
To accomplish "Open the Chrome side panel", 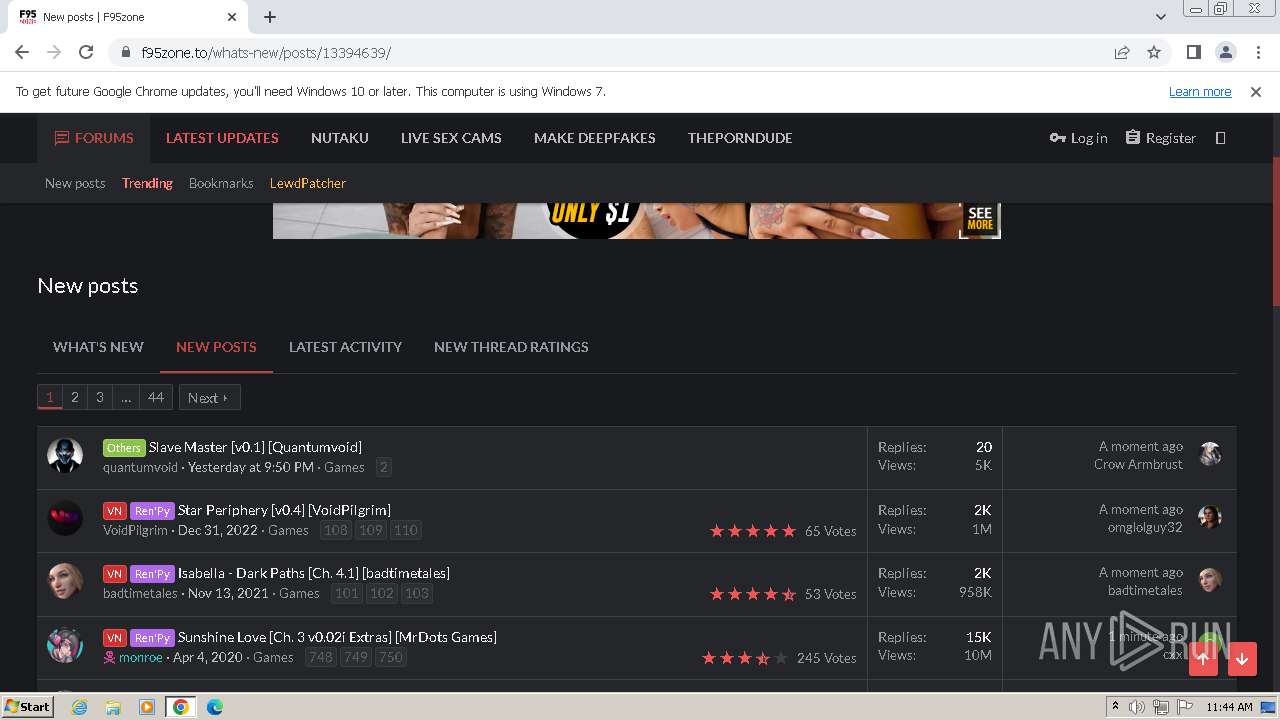I will point(1193,52).
